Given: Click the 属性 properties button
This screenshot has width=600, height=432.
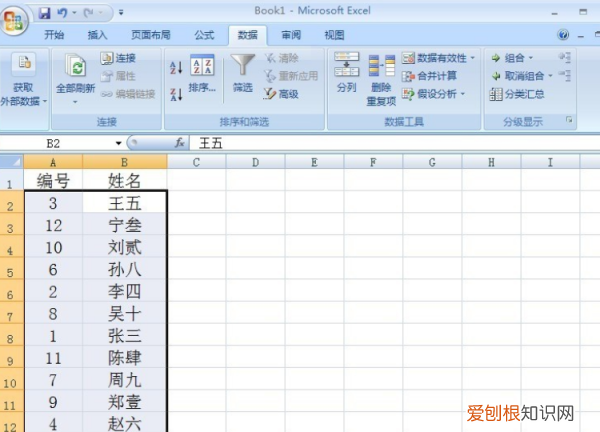Looking at the screenshot, I should tap(118, 76).
